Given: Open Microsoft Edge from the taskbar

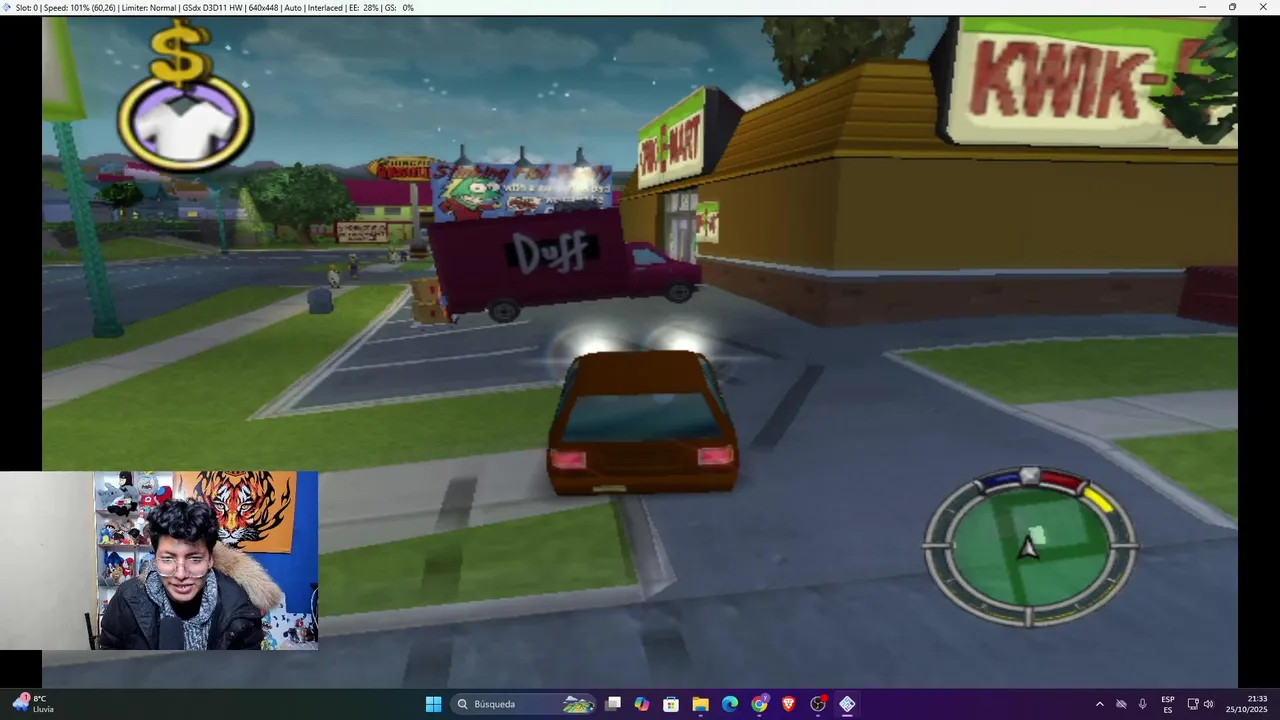Looking at the screenshot, I should (x=730, y=704).
